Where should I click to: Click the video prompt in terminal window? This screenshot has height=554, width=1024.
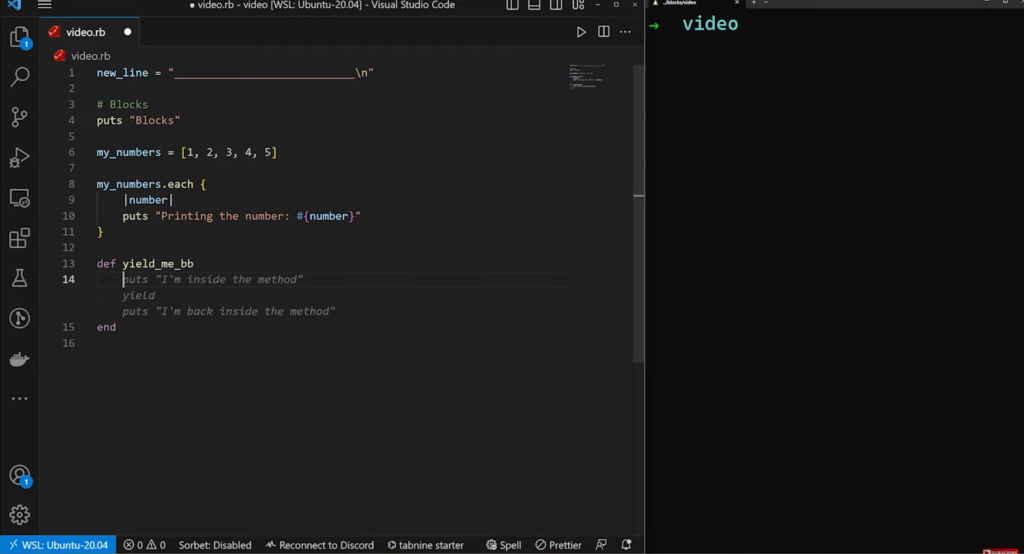pyautogui.click(x=710, y=24)
